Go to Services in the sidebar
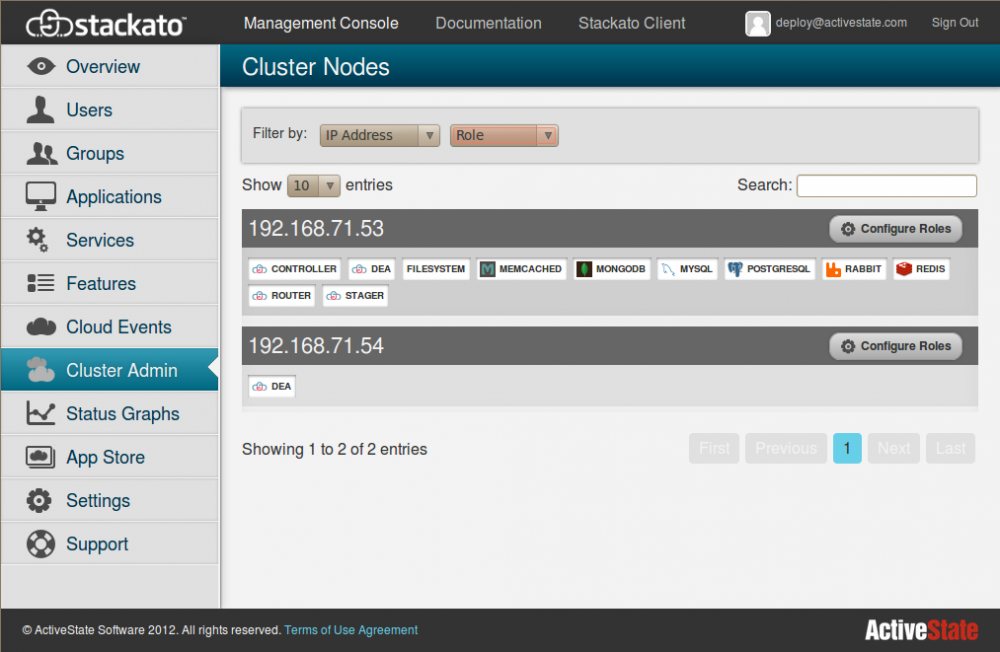The width and height of the screenshot is (1000, 652). (110, 240)
